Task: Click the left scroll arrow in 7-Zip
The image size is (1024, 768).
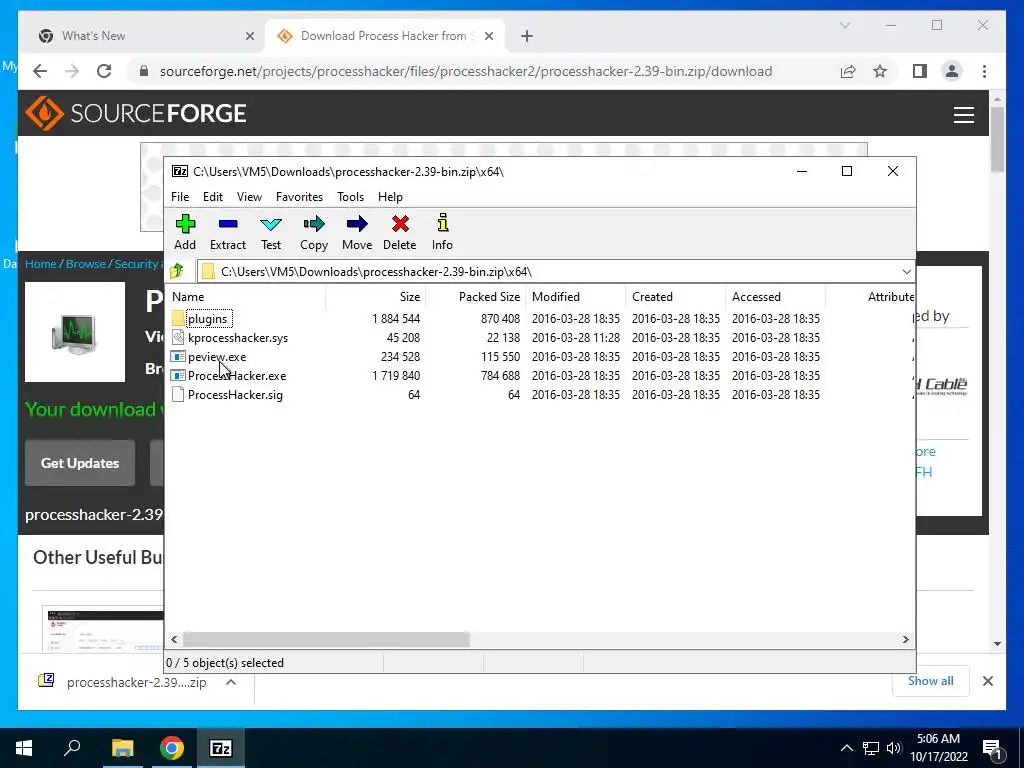Action: (x=174, y=639)
